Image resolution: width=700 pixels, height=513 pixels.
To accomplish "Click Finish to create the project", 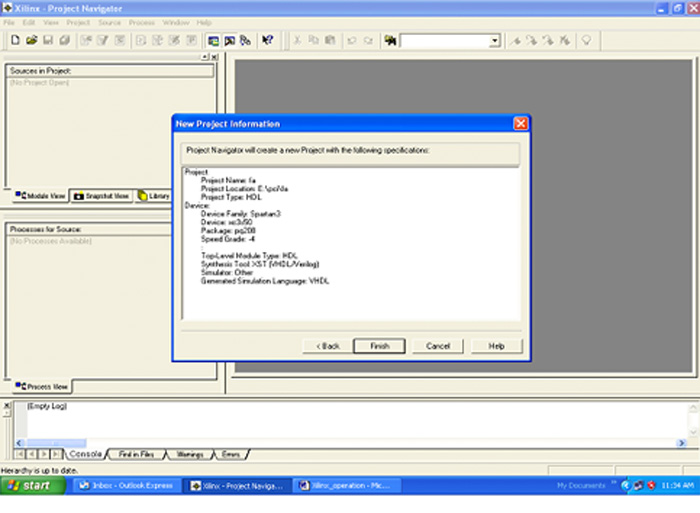I will click(379, 346).
